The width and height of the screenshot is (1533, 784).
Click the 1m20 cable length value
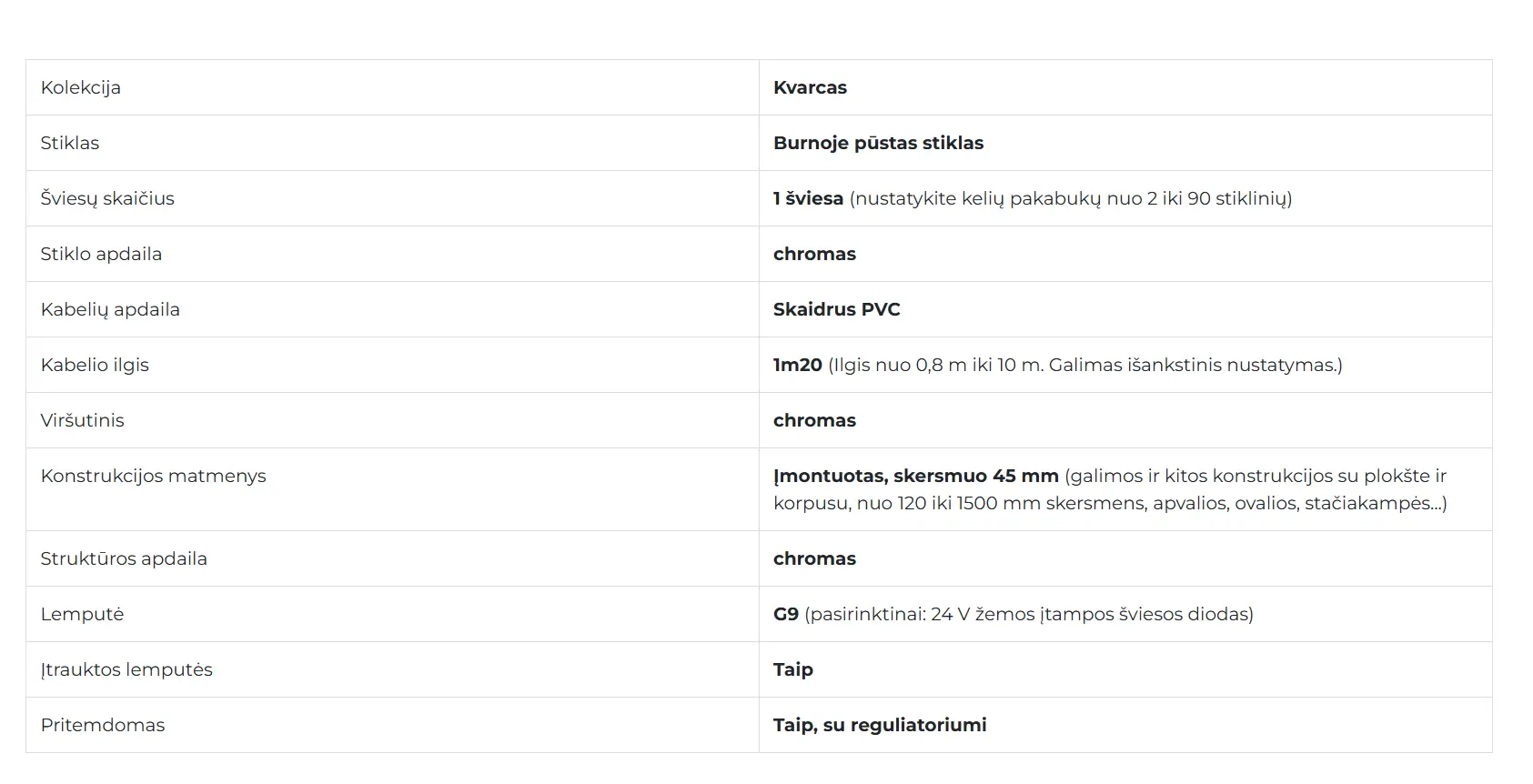(797, 366)
